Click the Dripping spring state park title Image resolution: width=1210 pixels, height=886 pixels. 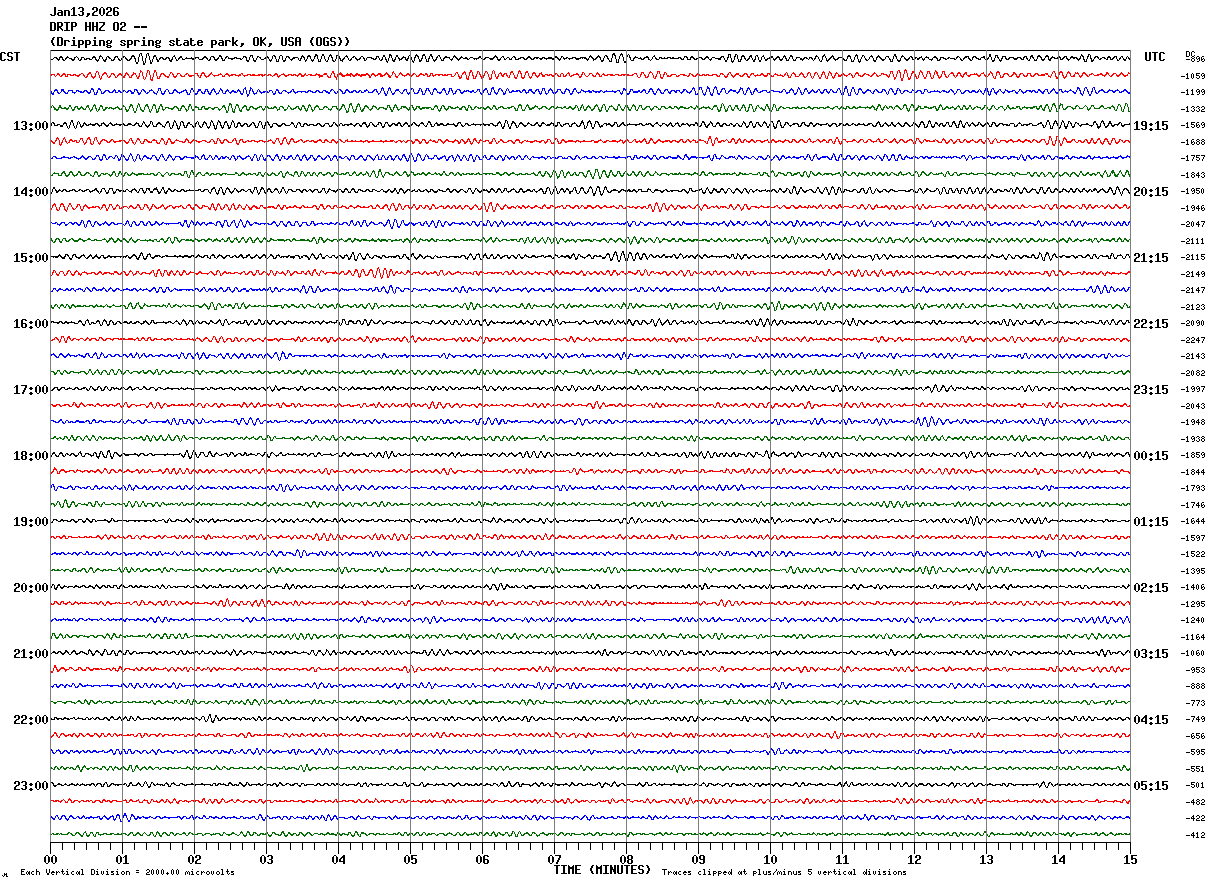click(x=200, y=42)
